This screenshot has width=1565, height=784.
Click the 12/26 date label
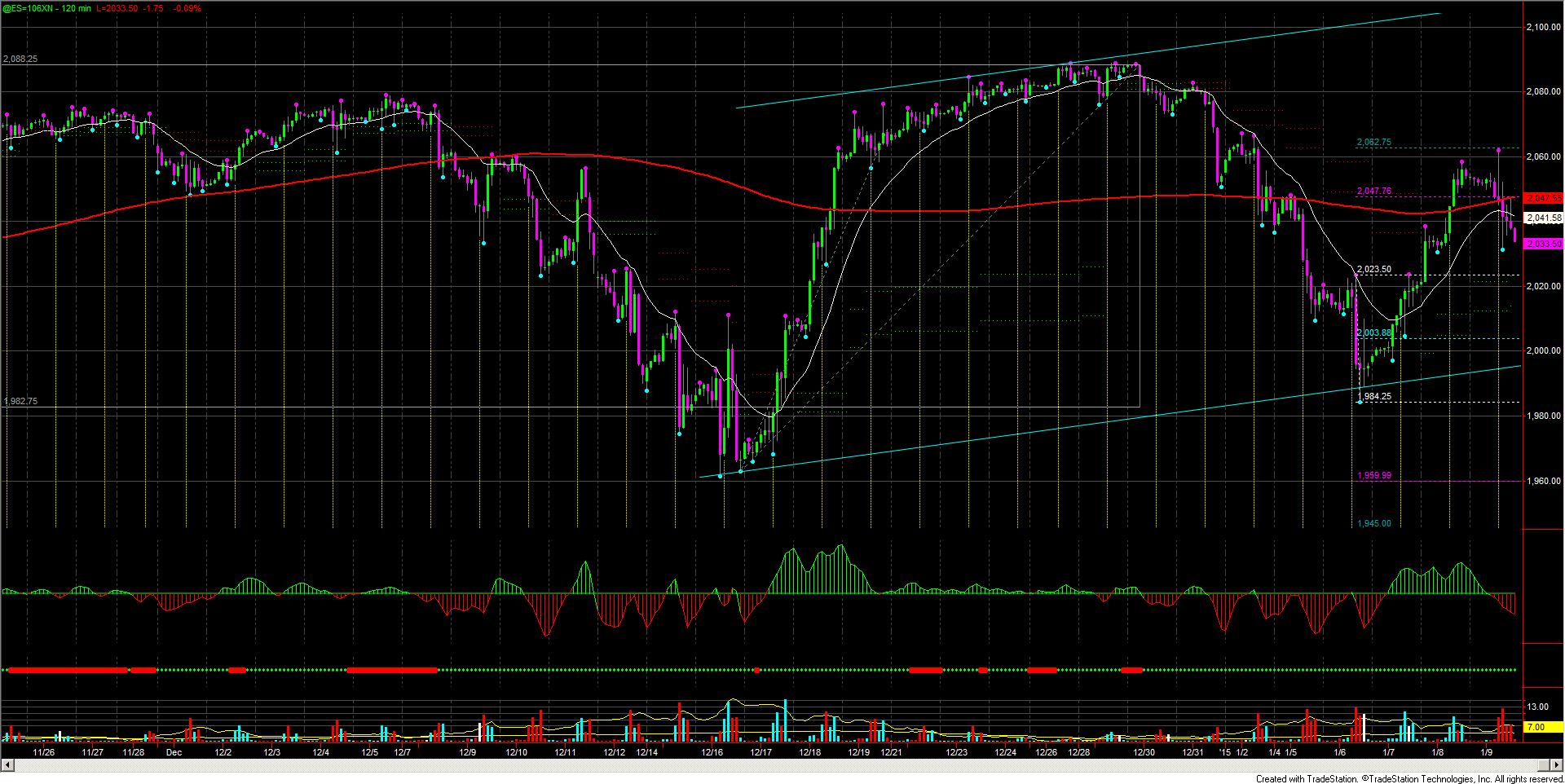pos(1047,753)
